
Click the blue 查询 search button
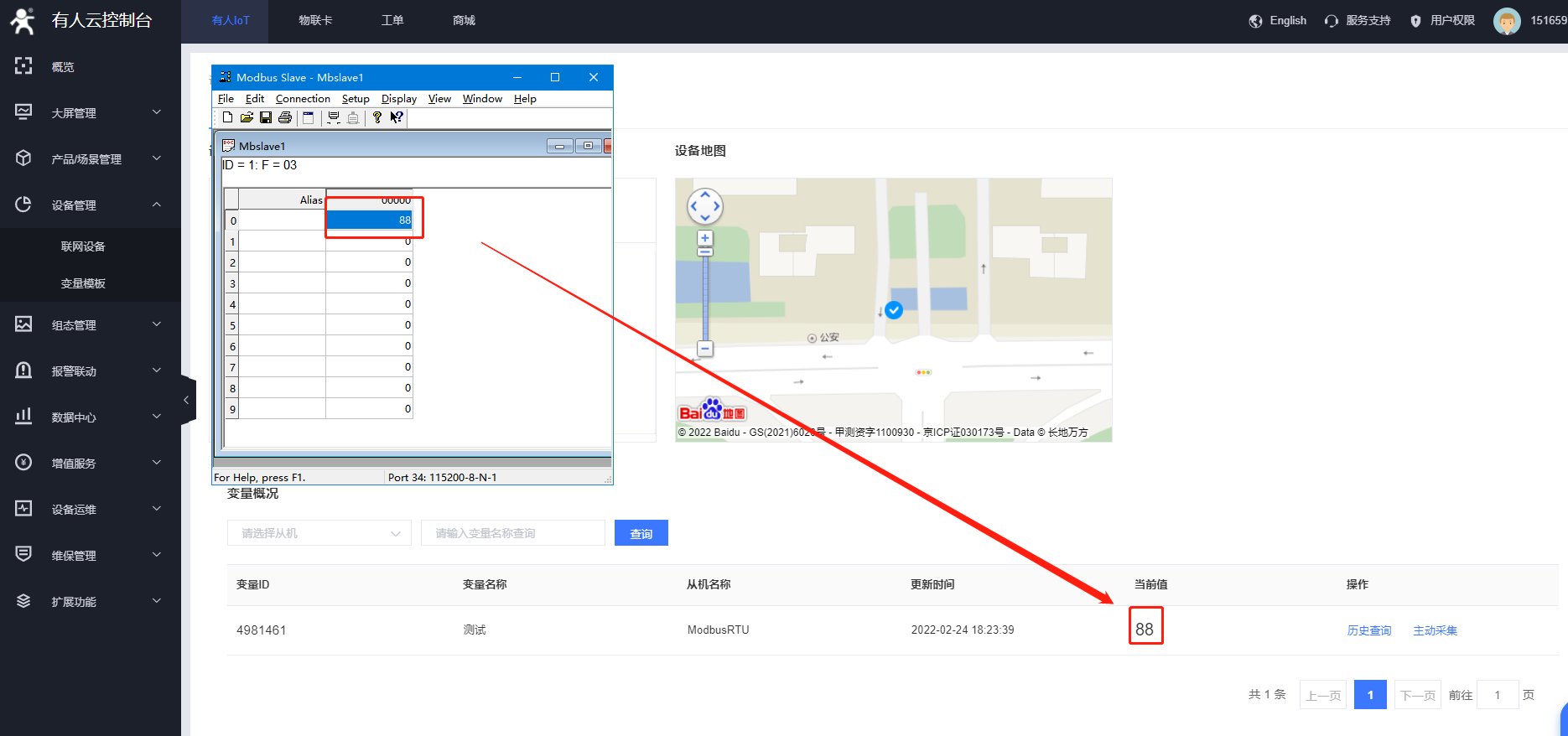(641, 533)
